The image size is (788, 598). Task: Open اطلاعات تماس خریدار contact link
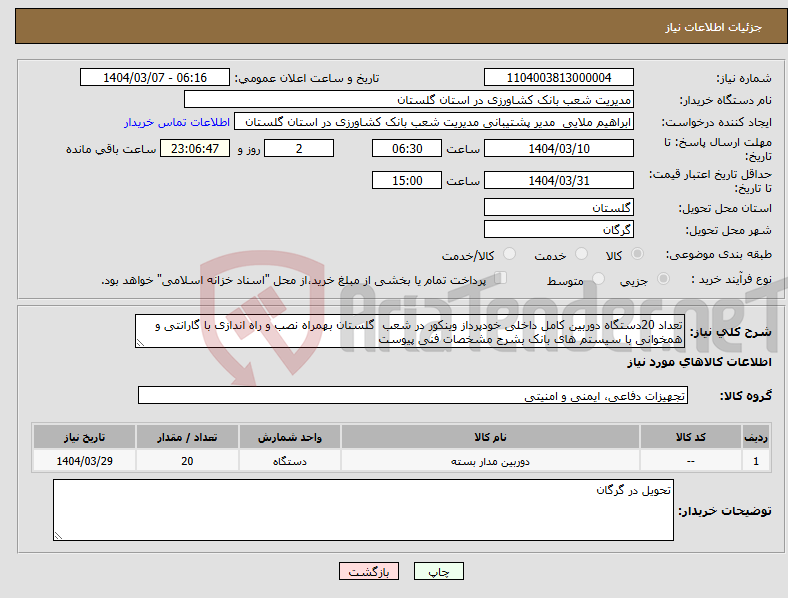tap(177, 122)
